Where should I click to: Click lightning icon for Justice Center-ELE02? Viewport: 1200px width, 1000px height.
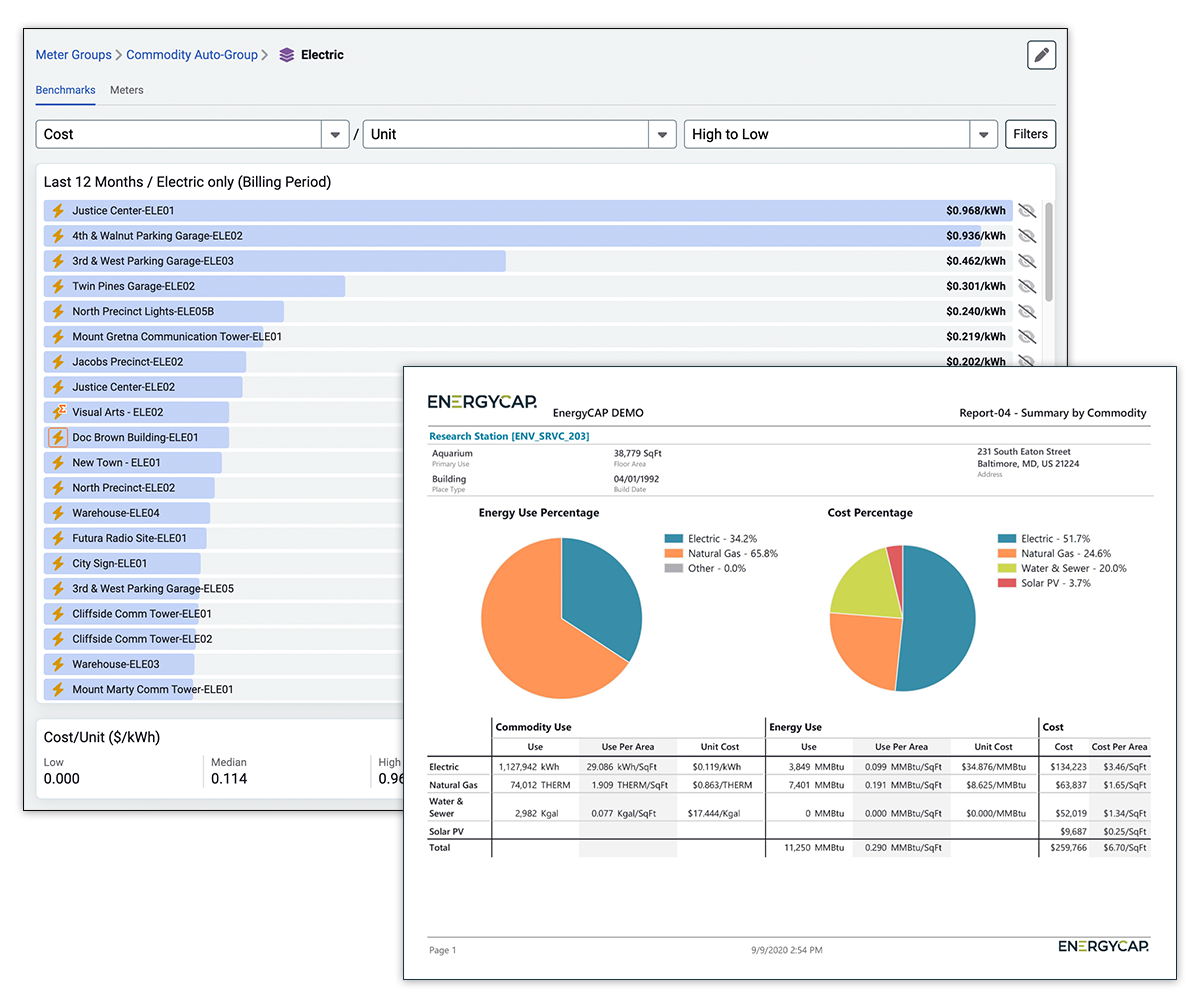(x=58, y=387)
